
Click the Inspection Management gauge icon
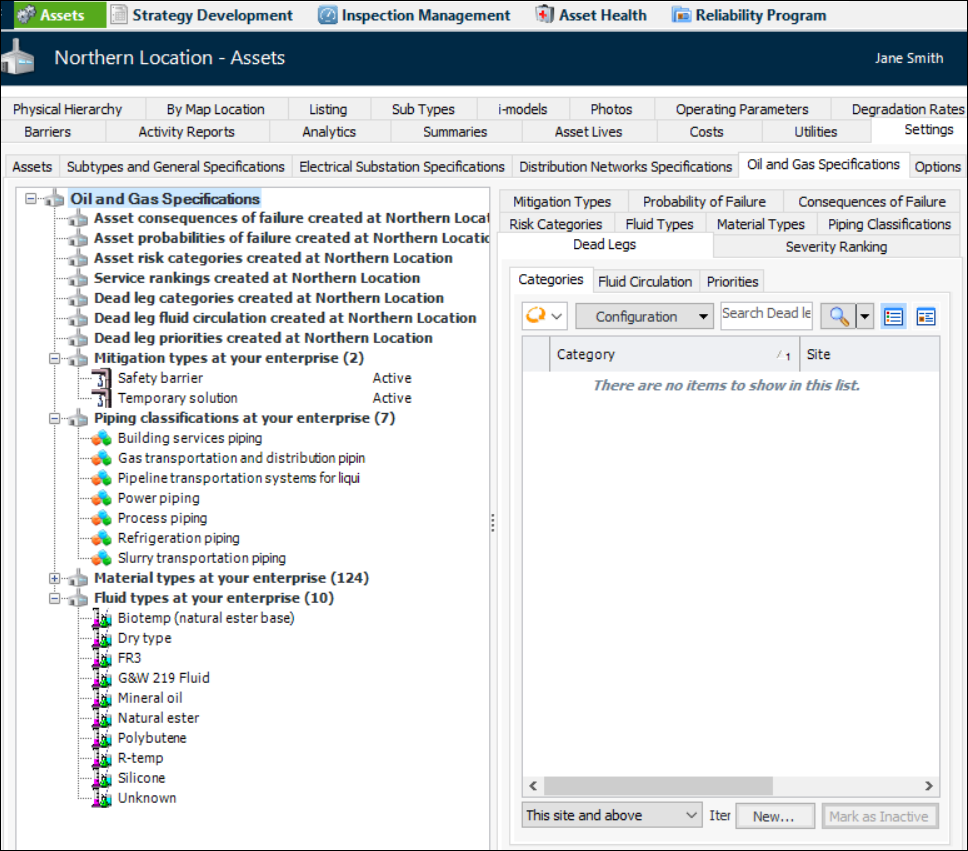(327, 15)
